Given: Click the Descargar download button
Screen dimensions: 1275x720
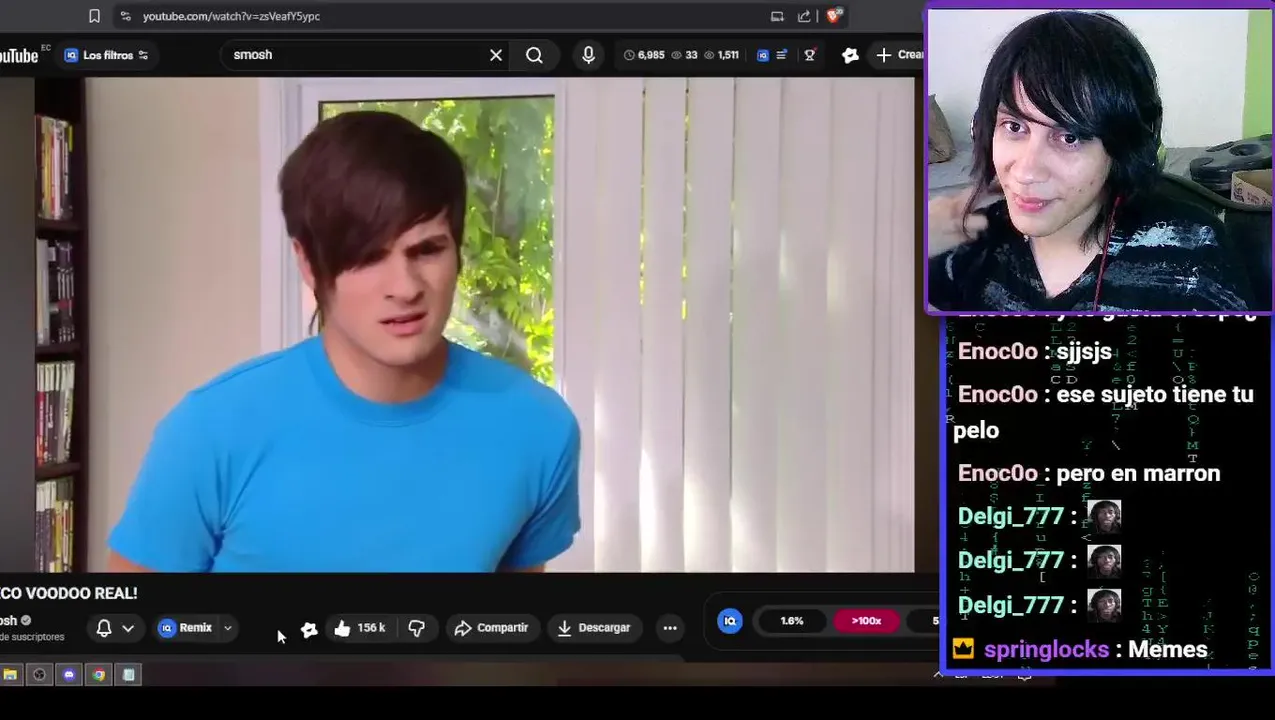Looking at the screenshot, I should click(594, 628).
